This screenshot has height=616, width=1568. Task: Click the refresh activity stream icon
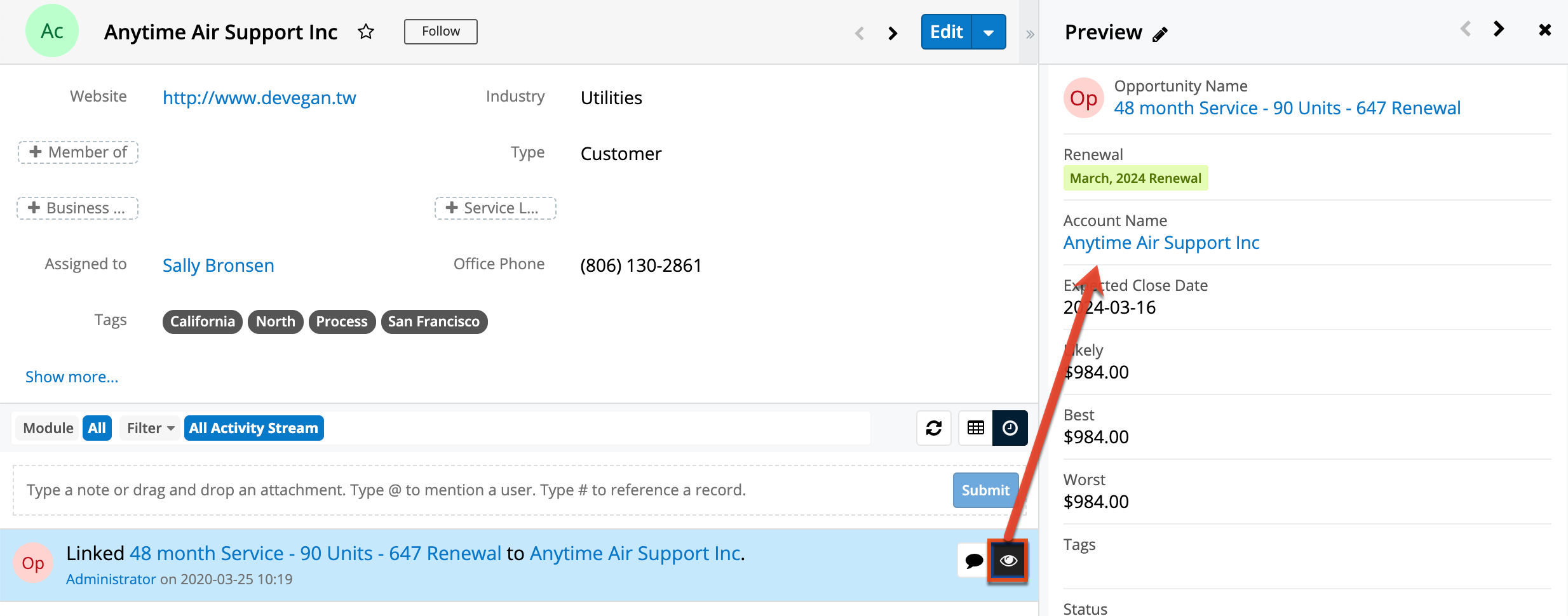(933, 428)
